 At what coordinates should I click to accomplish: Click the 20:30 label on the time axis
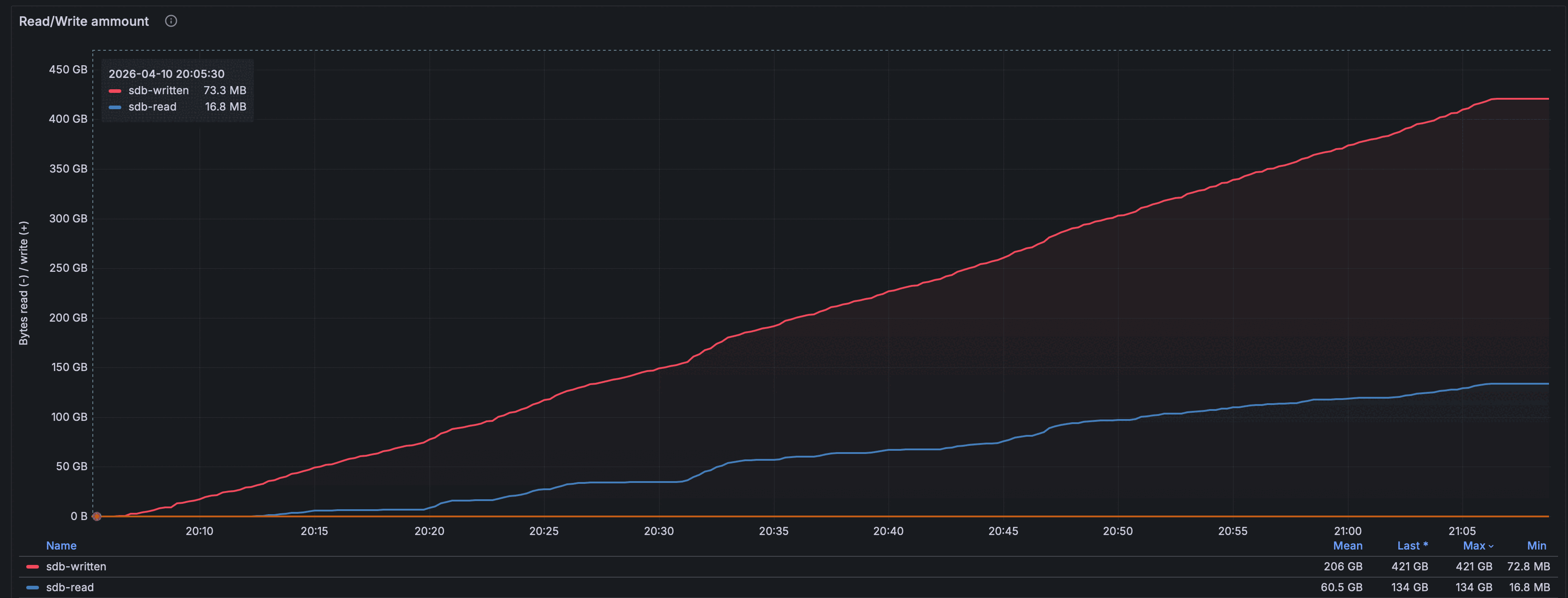(659, 531)
